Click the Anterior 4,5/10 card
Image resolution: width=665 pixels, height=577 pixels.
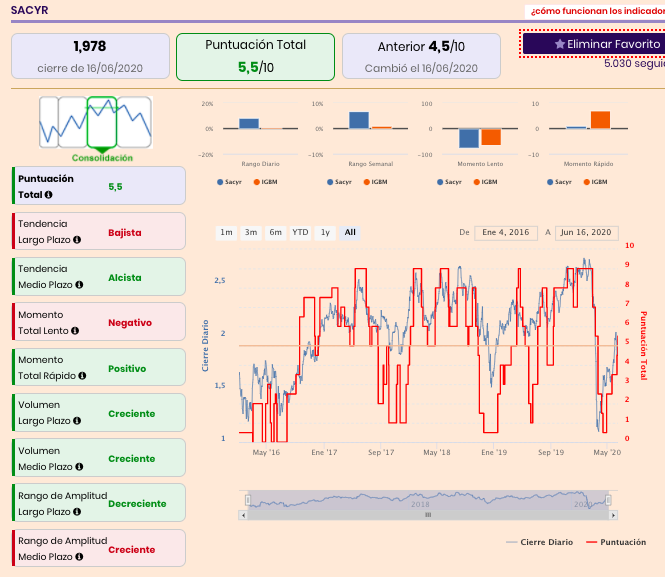coord(421,56)
